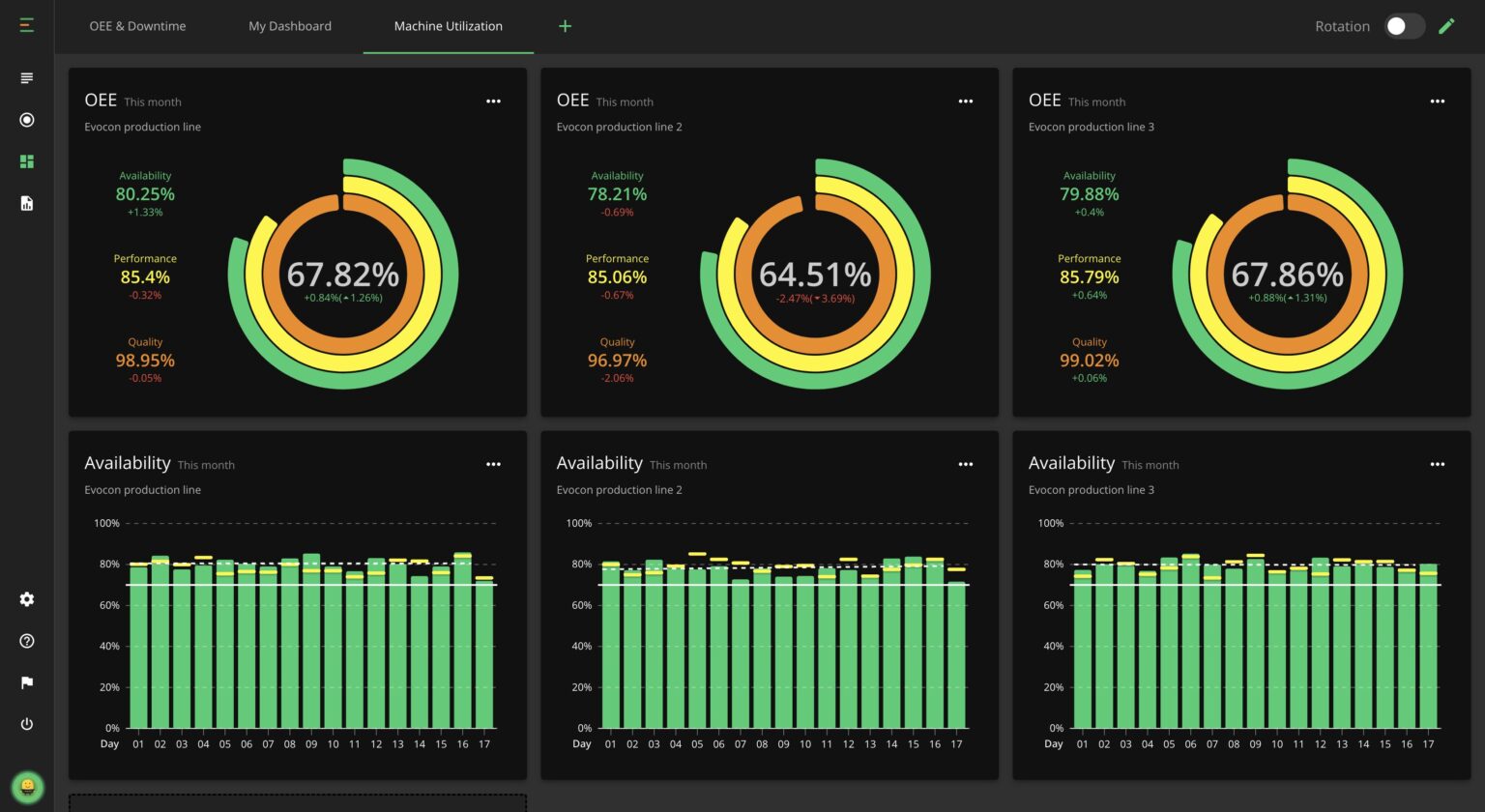Open the record target icon in sidebar
The width and height of the screenshot is (1485, 812).
click(27, 120)
